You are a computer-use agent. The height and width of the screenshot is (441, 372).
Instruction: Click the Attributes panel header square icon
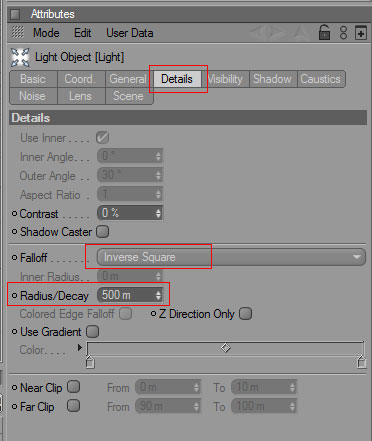click(15, 14)
